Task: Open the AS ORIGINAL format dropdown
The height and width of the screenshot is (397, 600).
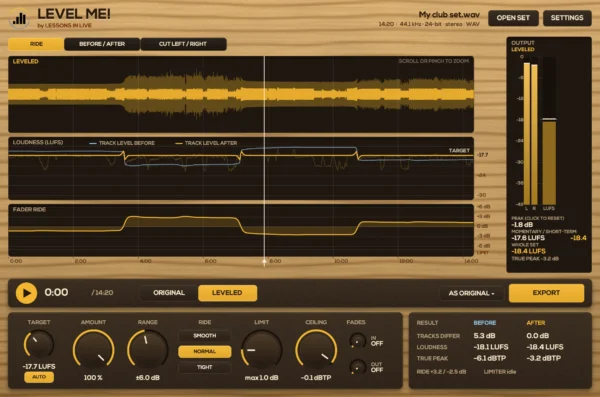Action: pos(471,293)
